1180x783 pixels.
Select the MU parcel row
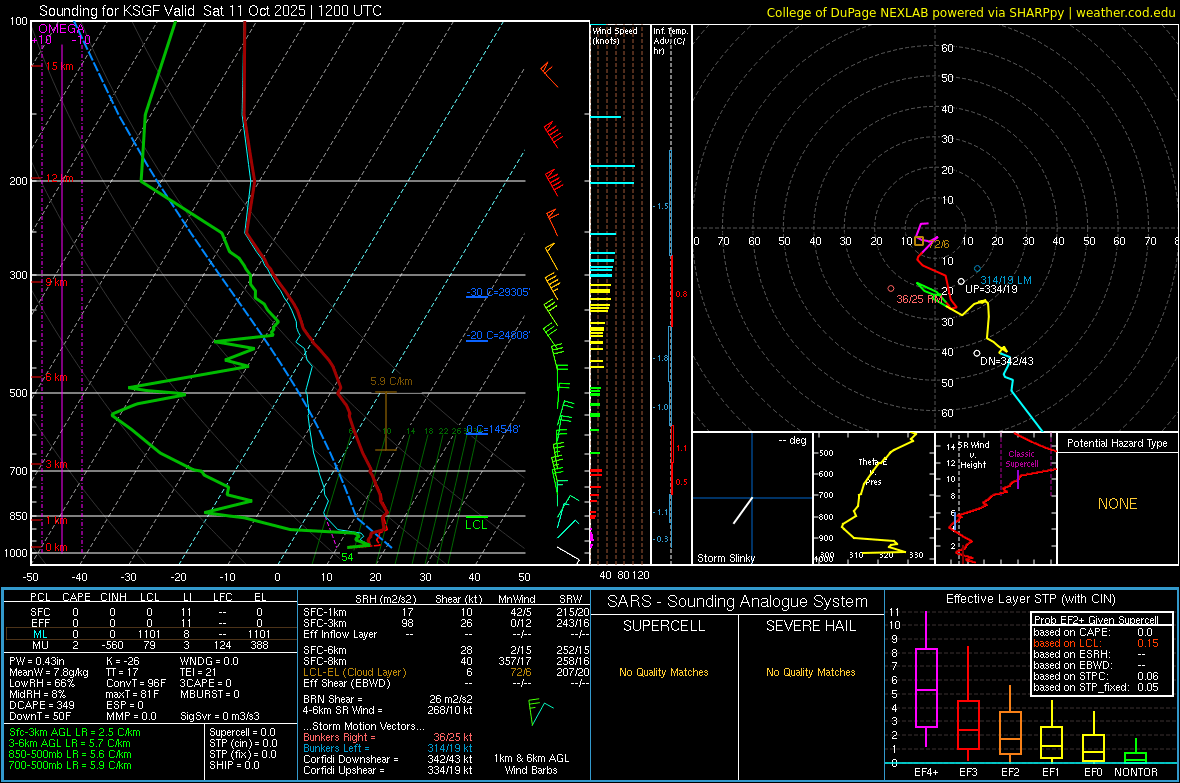149,644
